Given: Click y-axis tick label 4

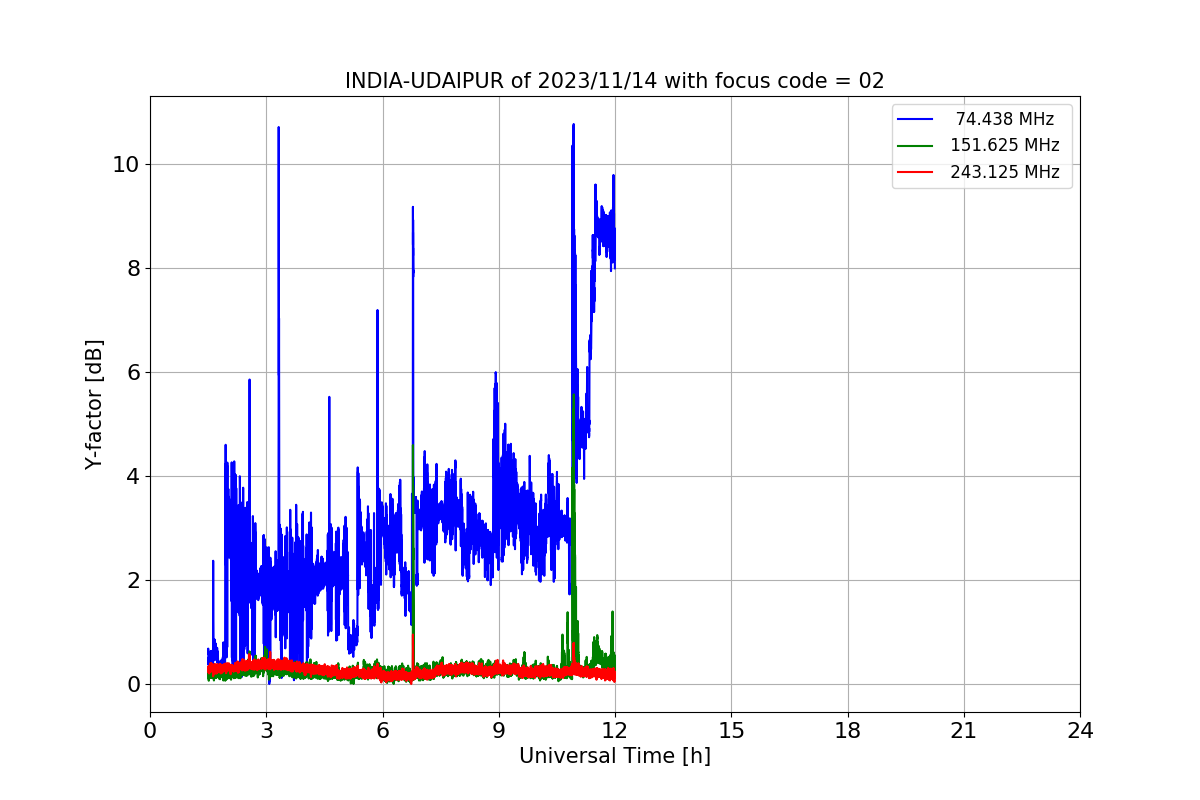Looking at the screenshot, I should tap(132, 476).
